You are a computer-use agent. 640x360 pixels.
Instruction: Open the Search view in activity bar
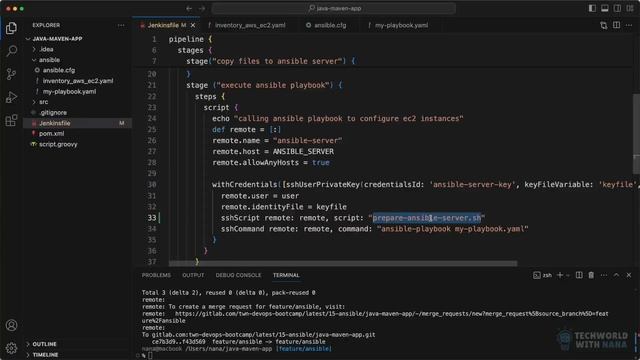11,51
